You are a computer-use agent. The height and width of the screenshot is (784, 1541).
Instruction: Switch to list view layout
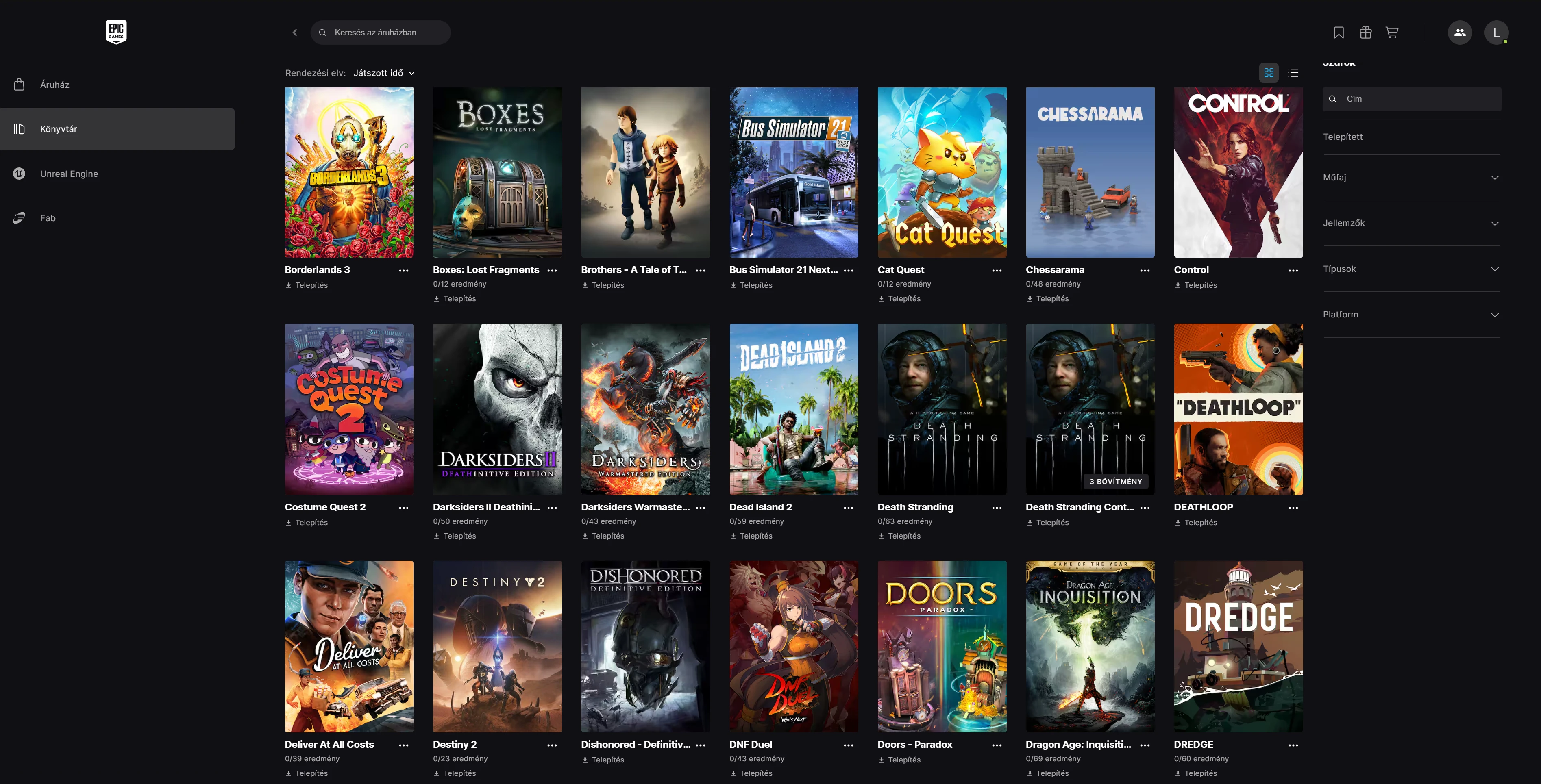coord(1293,73)
